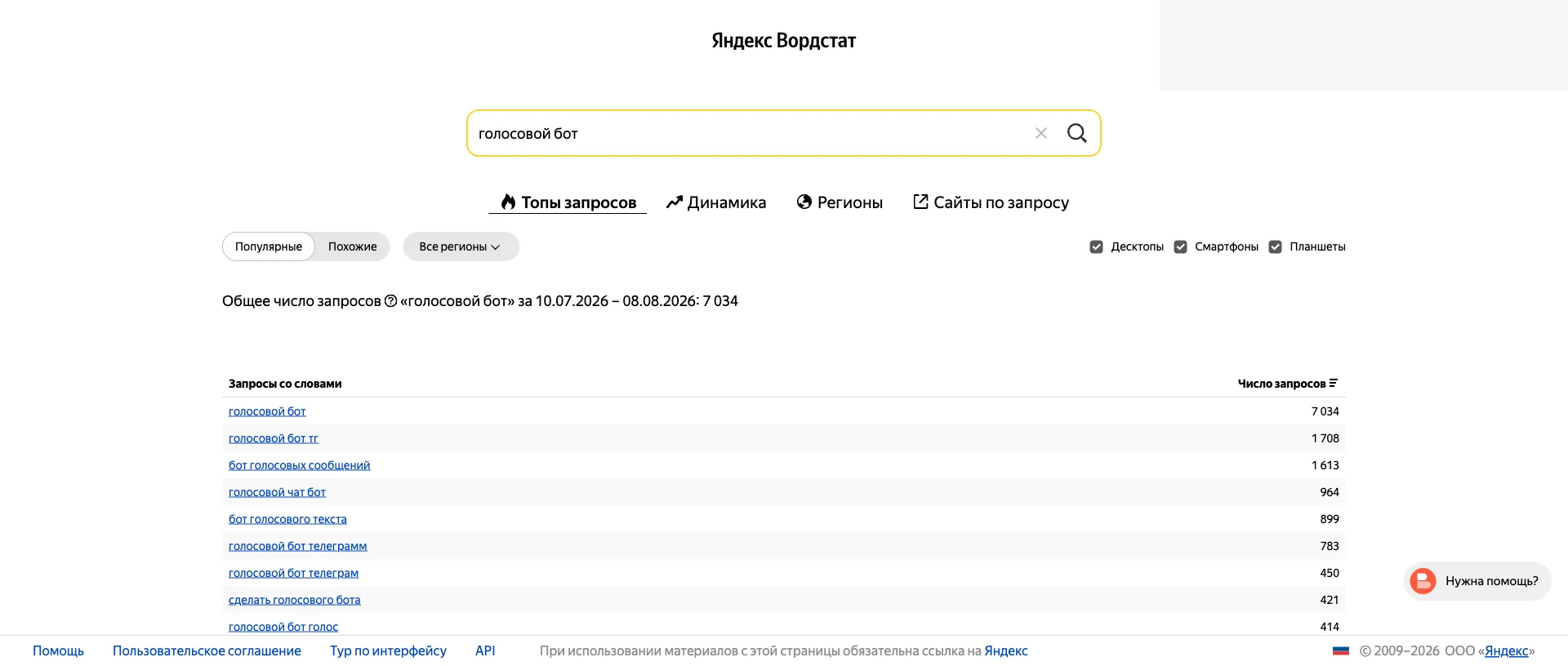Open the сделать голосового бота link
The height and width of the screenshot is (666, 1568).
294,600
